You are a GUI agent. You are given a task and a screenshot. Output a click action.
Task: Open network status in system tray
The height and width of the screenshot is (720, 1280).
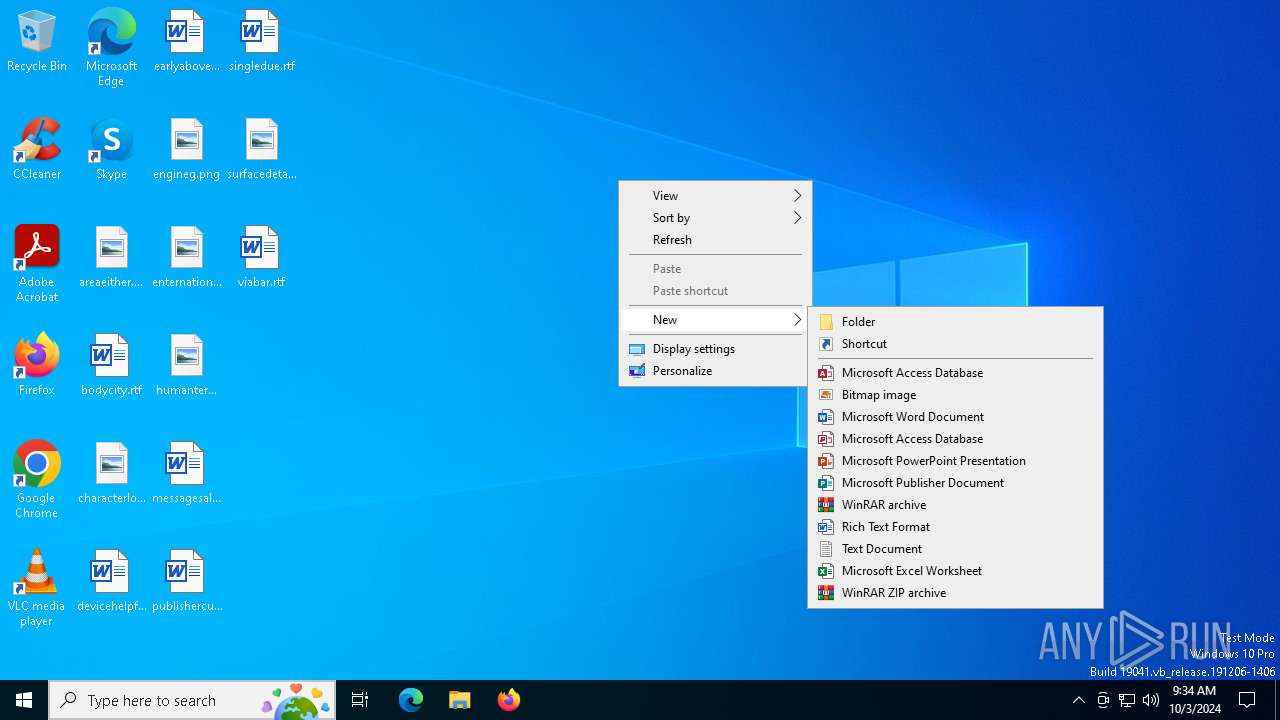(1127, 700)
